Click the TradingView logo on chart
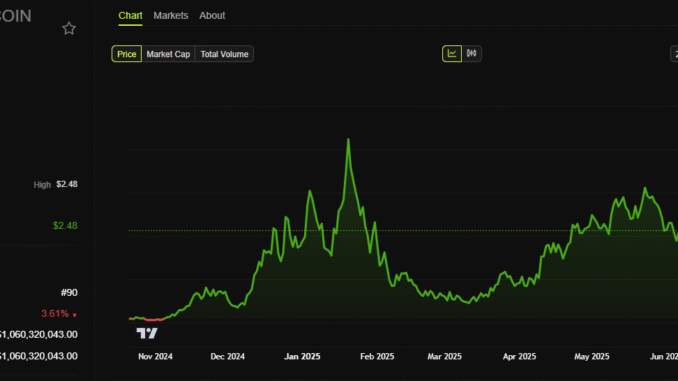The image size is (678, 381). (147, 333)
